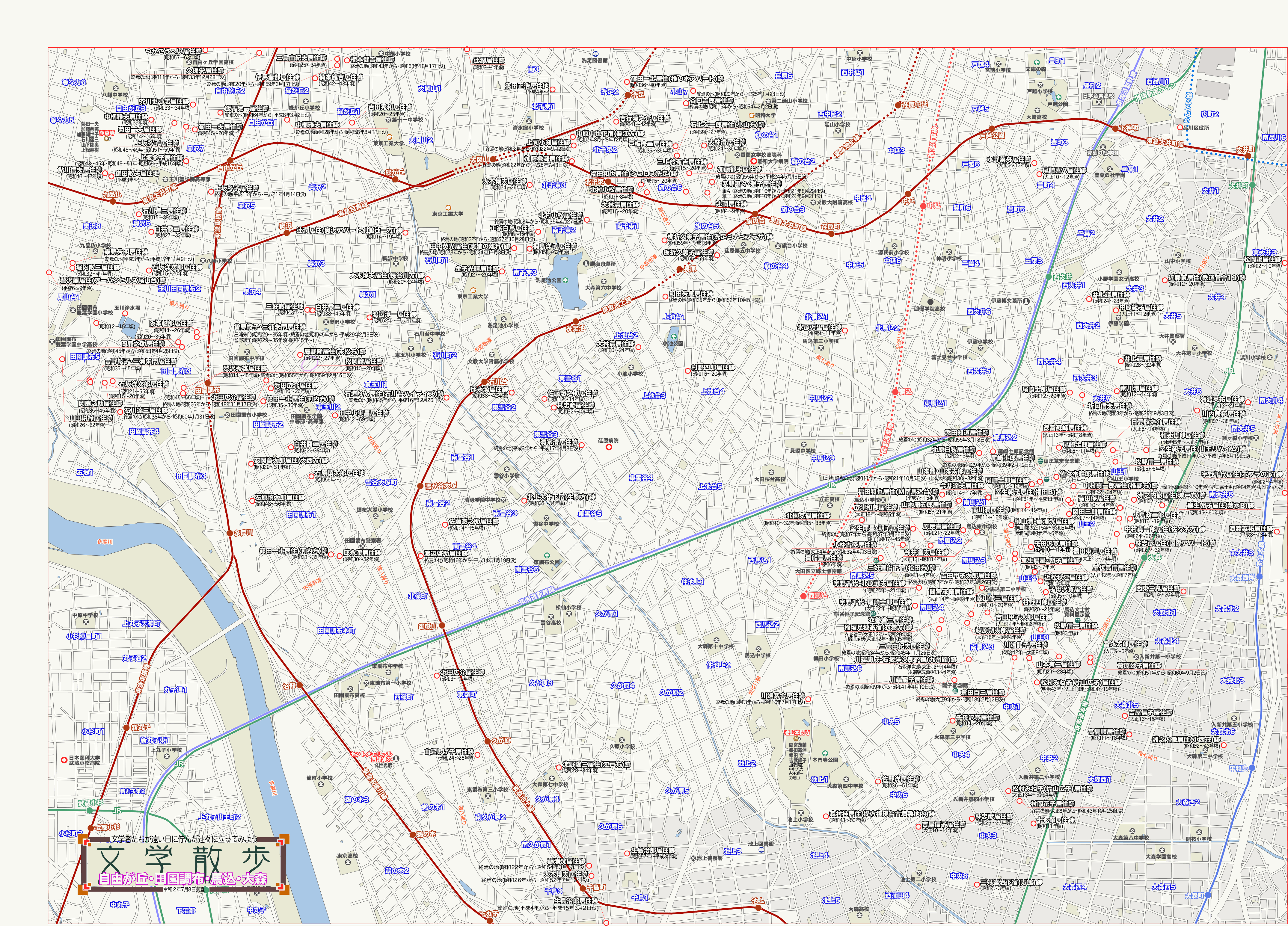Screen dimensions: 1288x926
Task: Click the 石垣りん居住(石川台ハイライズ)跡 label
Action: tap(393, 394)
